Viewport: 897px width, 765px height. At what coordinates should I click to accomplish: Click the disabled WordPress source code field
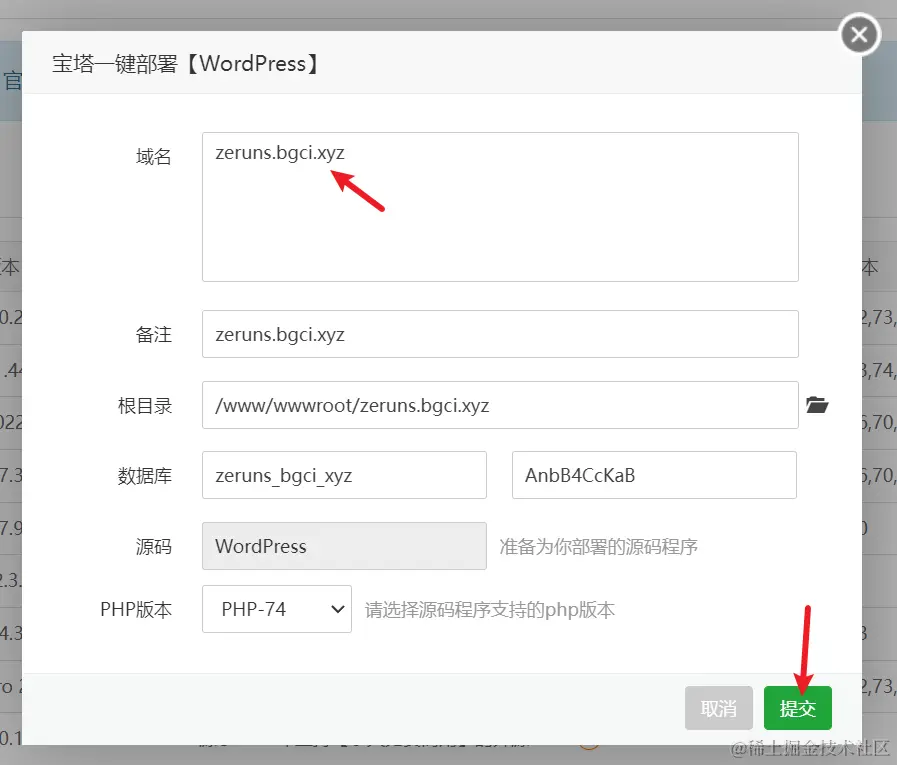coord(344,546)
